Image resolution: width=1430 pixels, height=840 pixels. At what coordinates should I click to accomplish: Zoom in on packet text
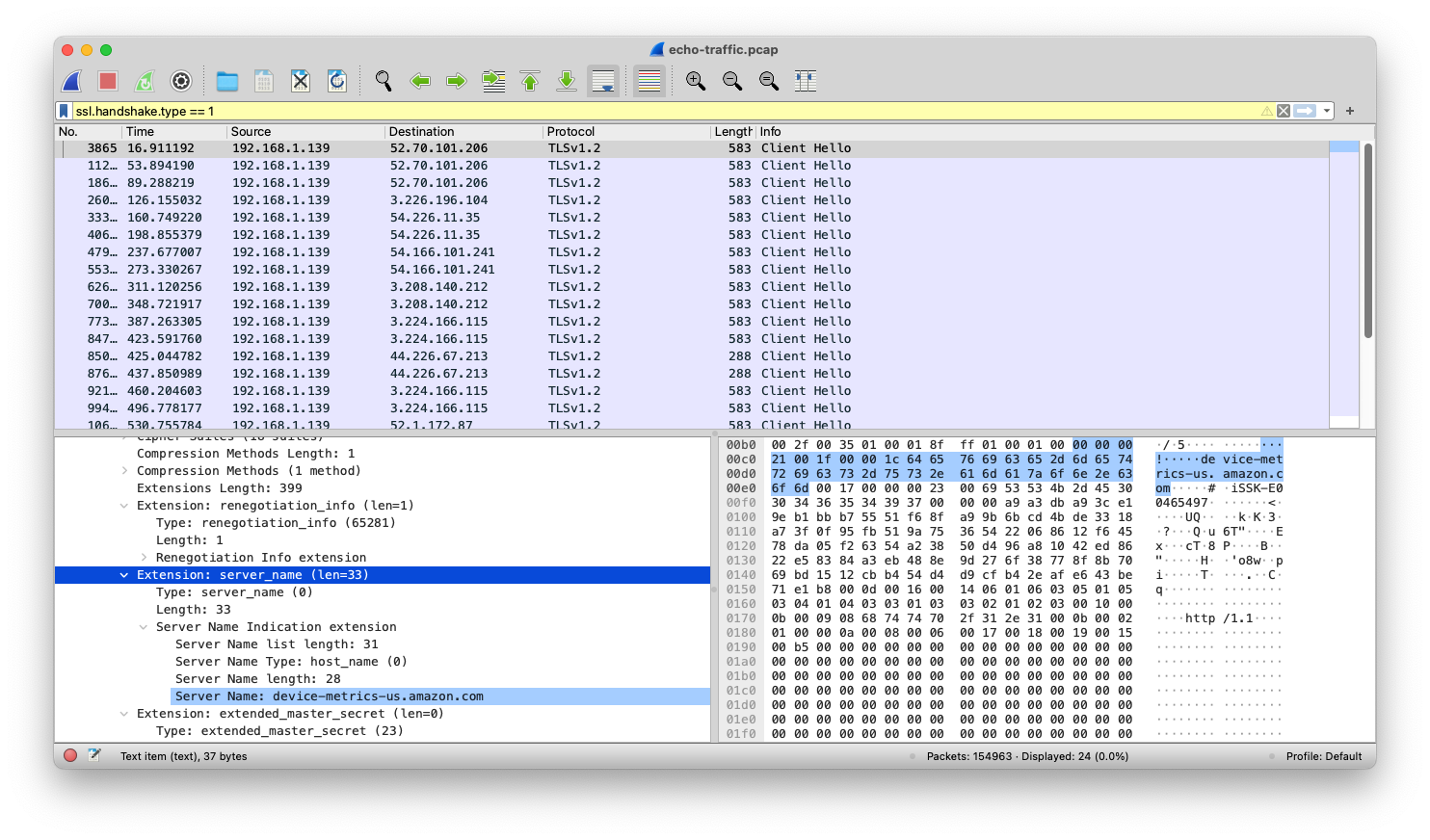click(696, 82)
